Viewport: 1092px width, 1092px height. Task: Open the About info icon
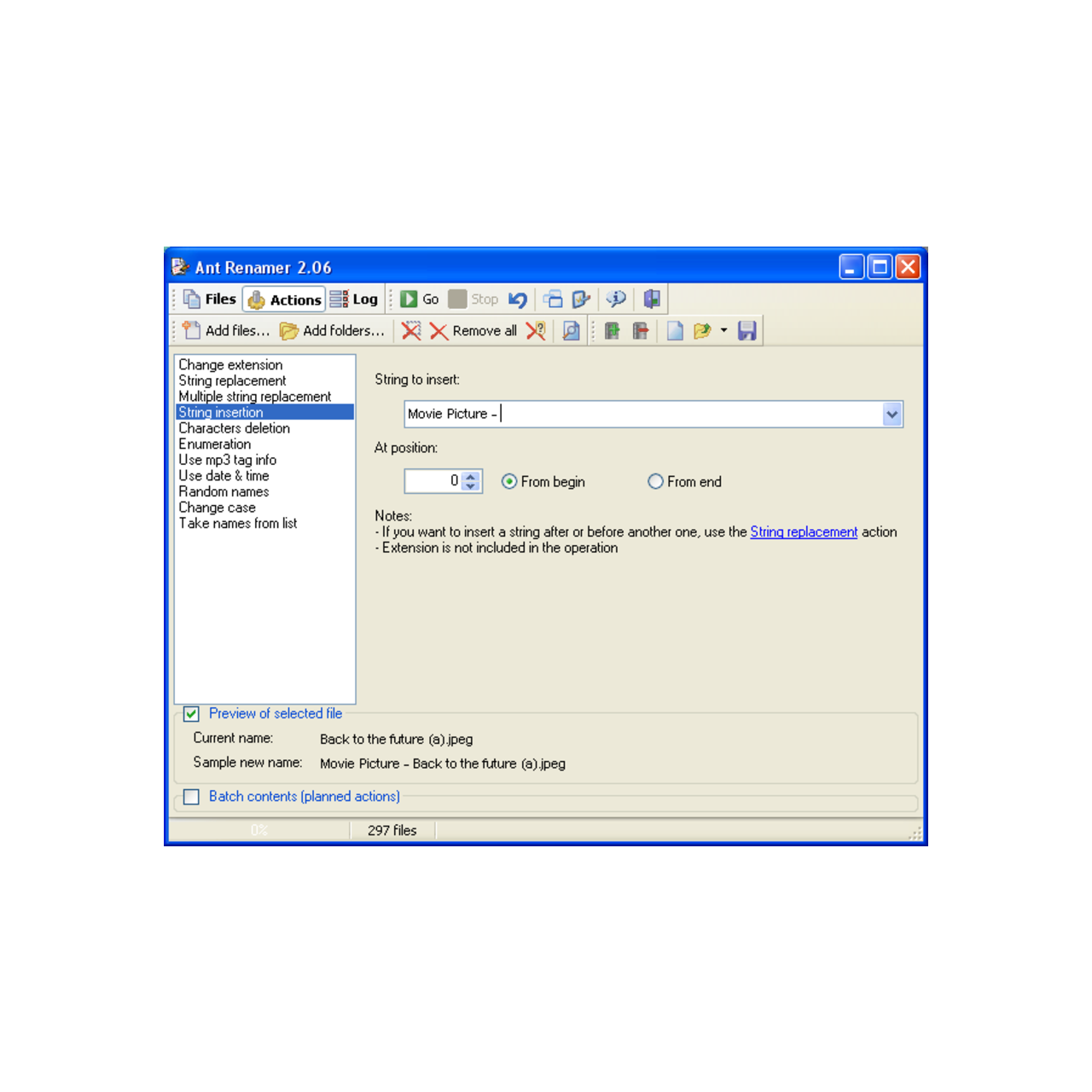[616, 299]
